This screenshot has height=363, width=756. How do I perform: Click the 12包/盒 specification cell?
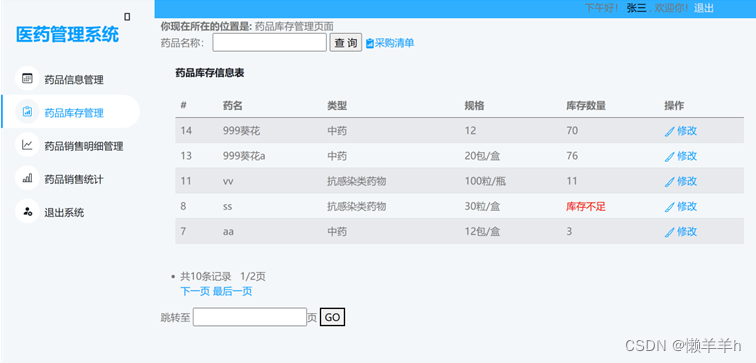(482, 231)
